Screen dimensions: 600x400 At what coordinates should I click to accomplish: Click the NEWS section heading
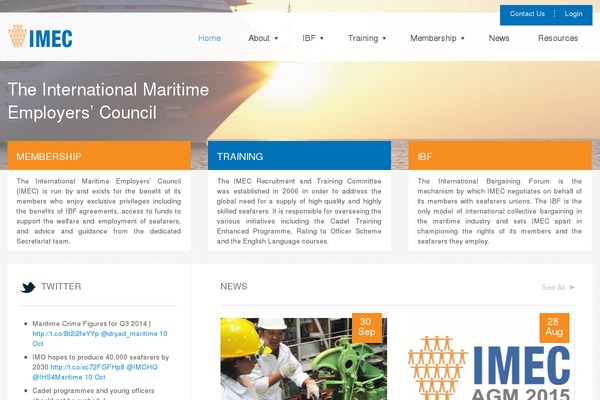click(234, 286)
